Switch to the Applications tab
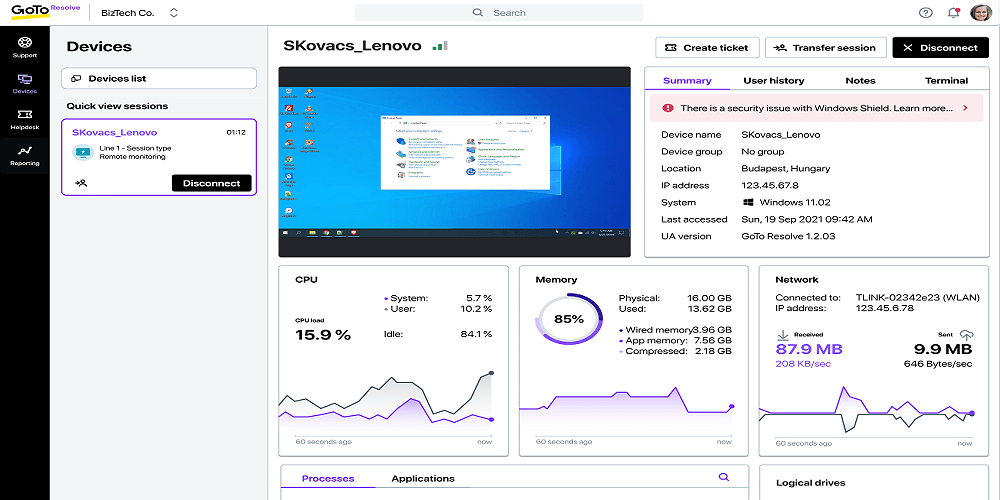Screen dimensions: 1000x500 tap(423, 478)
